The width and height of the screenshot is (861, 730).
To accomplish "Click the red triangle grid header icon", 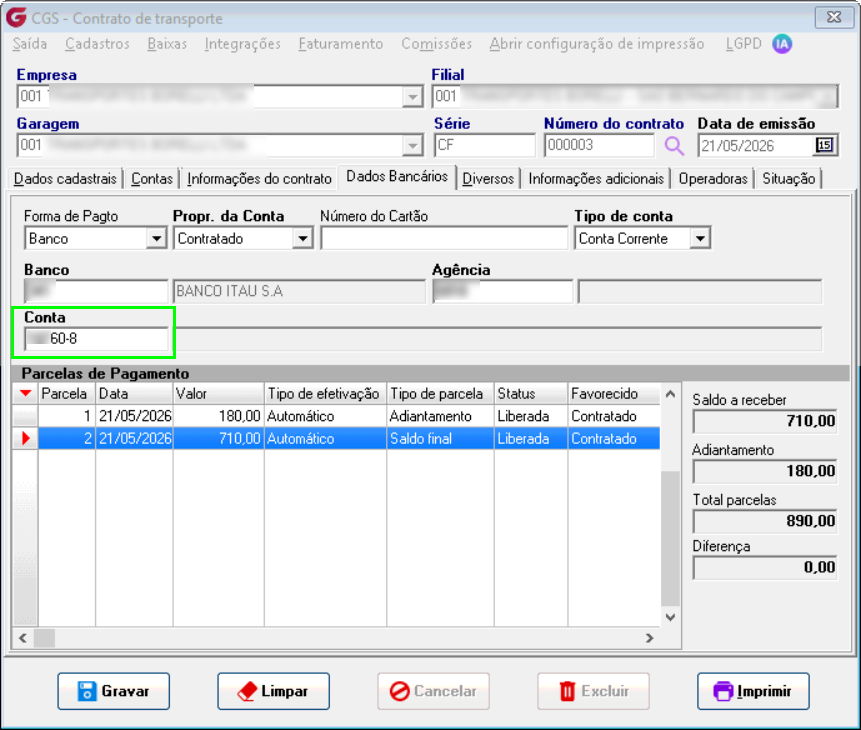I will click(25, 393).
